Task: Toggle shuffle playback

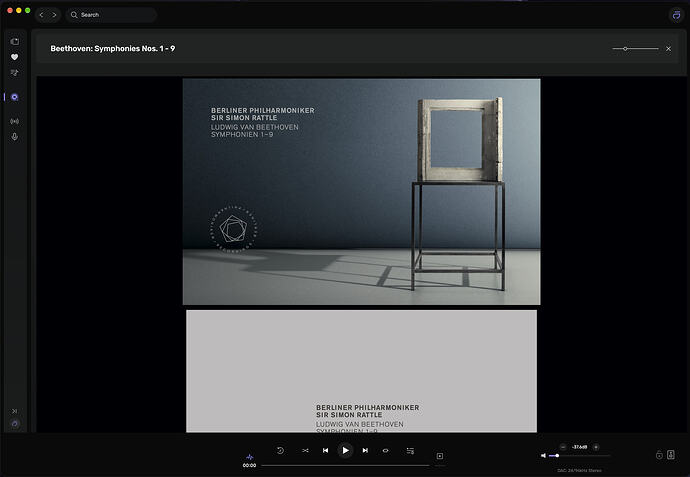Action: (305, 450)
